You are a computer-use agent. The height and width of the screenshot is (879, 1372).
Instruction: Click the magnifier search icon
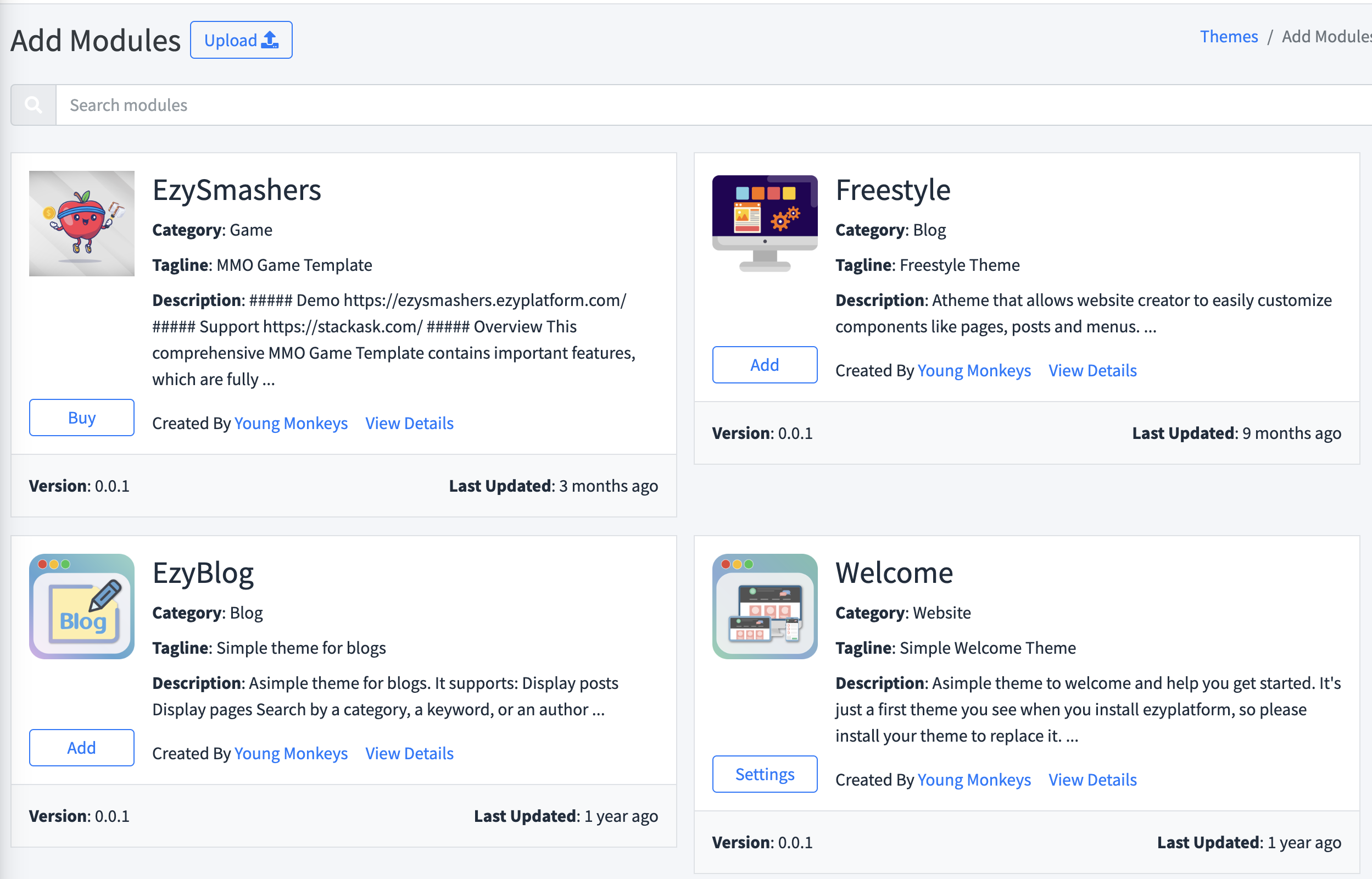point(34,105)
